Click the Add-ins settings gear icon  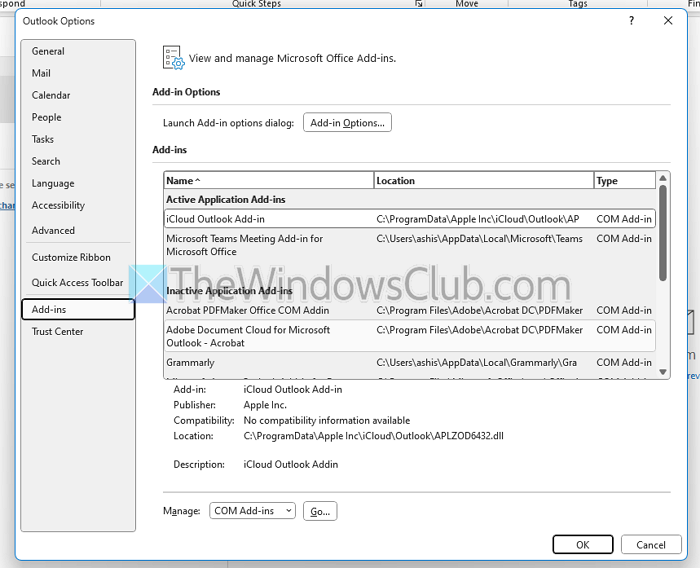coord(173,58)
